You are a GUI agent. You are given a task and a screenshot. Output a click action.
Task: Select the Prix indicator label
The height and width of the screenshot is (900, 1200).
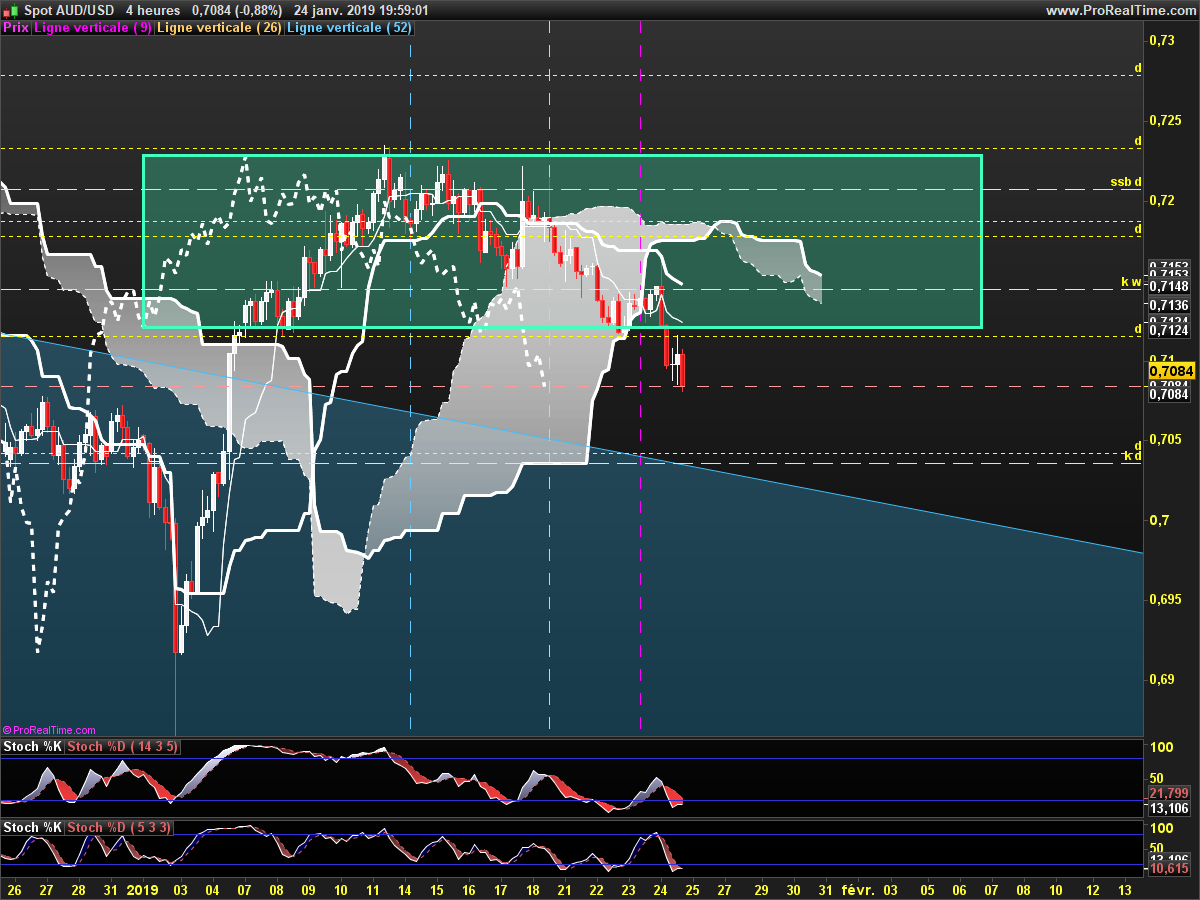(16, 28)
